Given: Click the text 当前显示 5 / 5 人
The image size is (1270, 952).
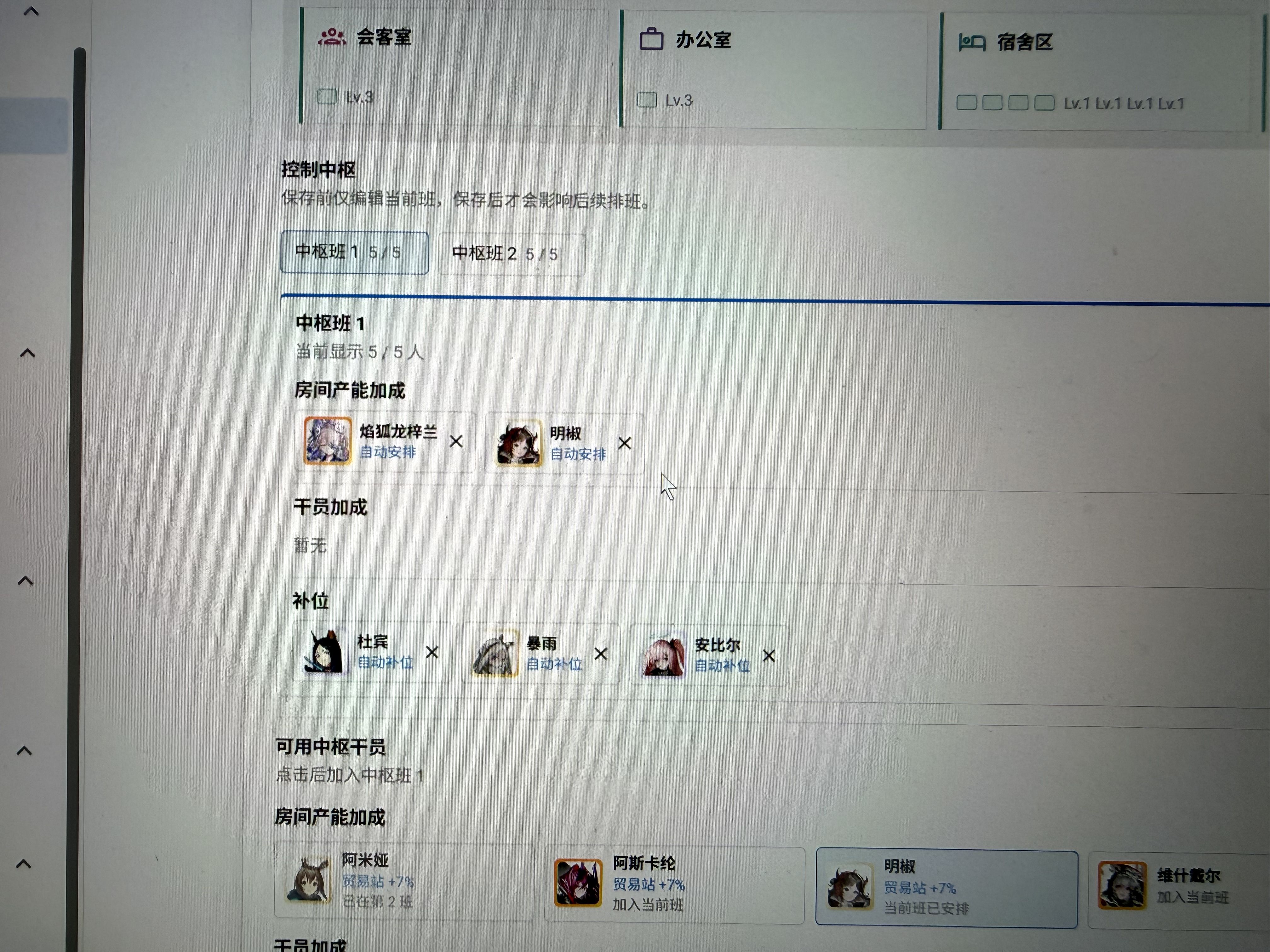Looking at the screenshot, I should click(359, 352).
